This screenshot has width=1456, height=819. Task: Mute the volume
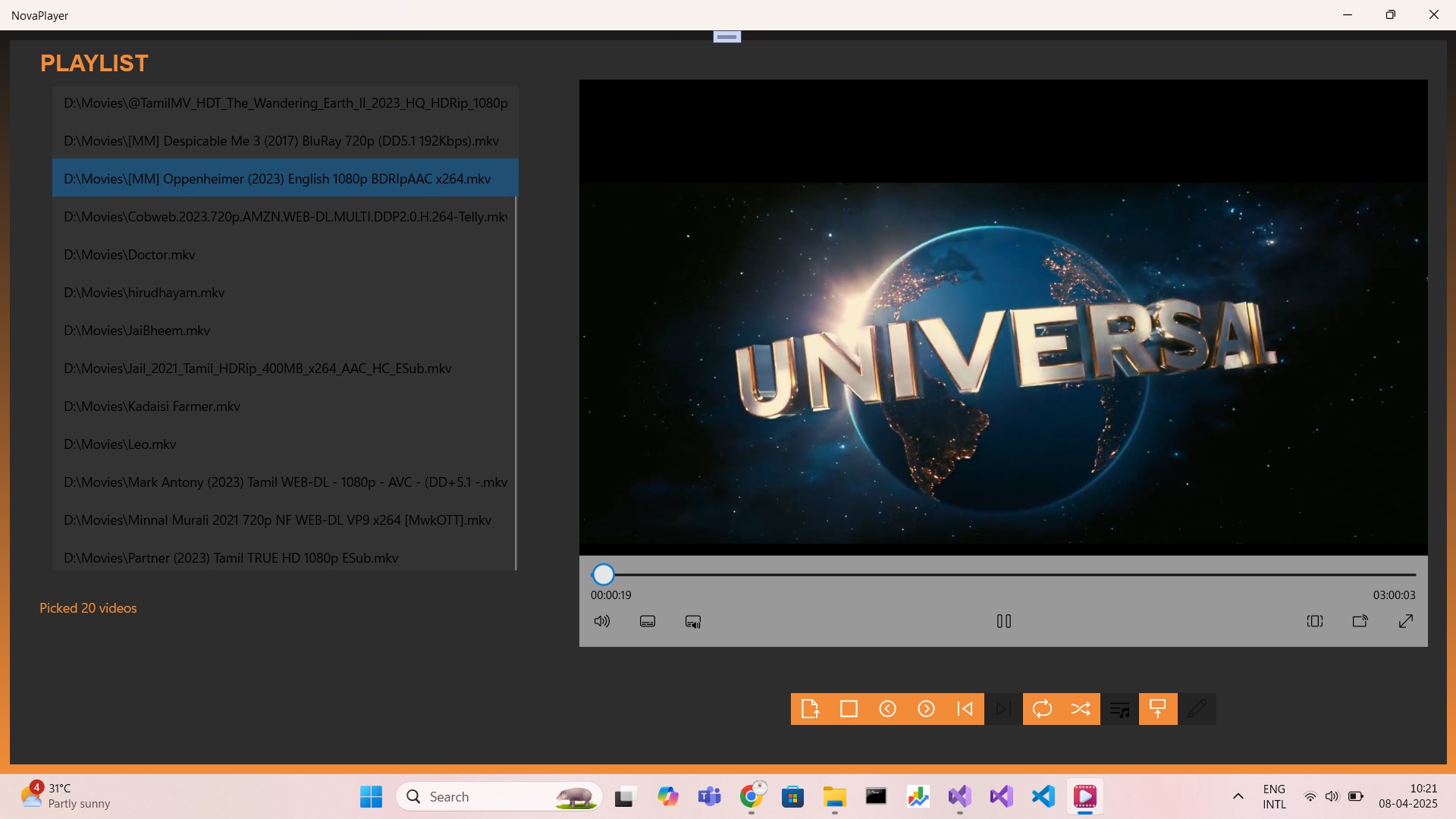point(601,621)
